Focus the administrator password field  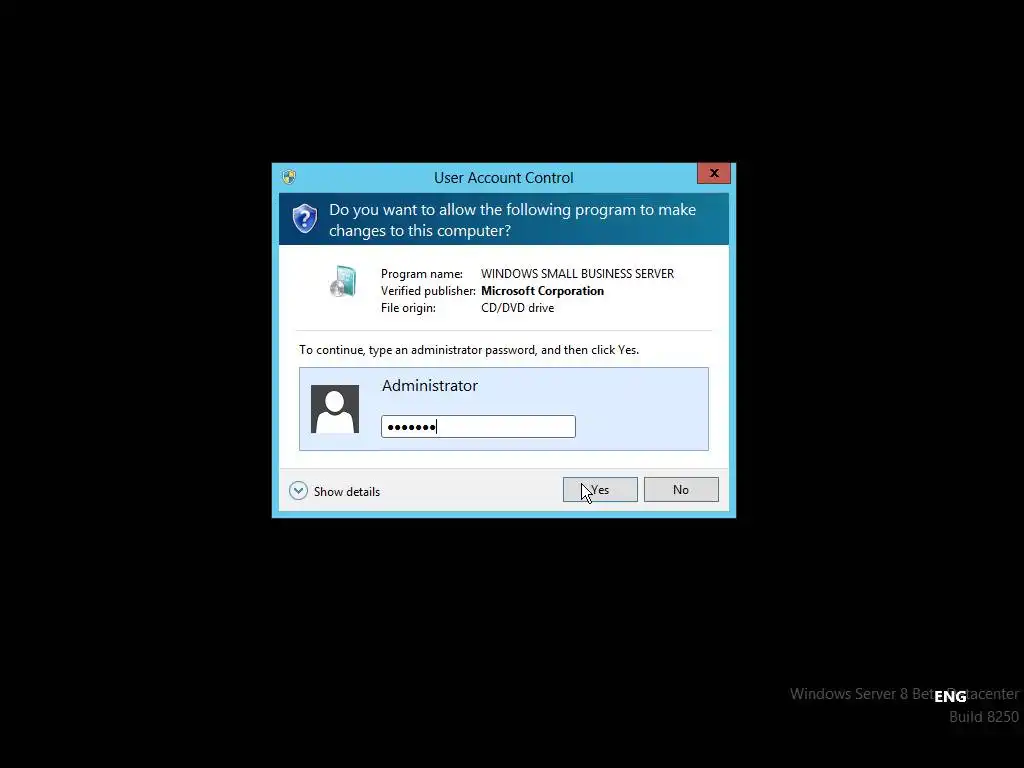(478, 426)
